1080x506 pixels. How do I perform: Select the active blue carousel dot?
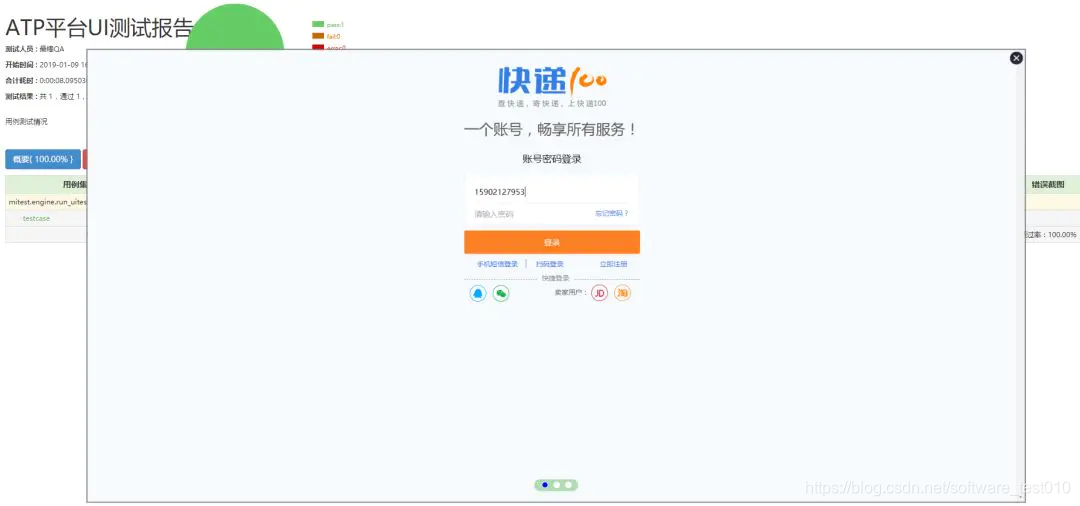pos(545,485)
